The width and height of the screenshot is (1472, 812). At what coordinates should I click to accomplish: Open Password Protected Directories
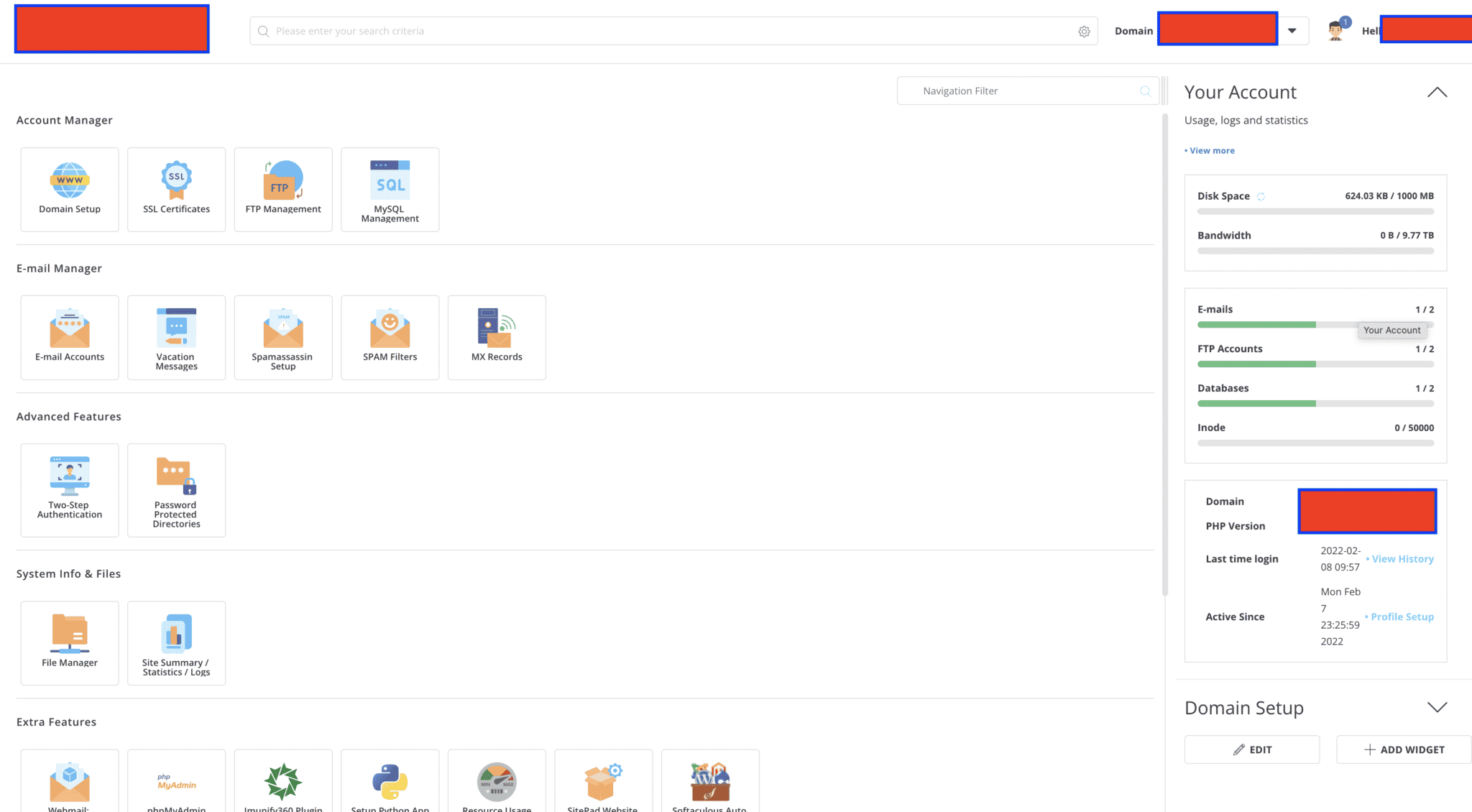176,490
